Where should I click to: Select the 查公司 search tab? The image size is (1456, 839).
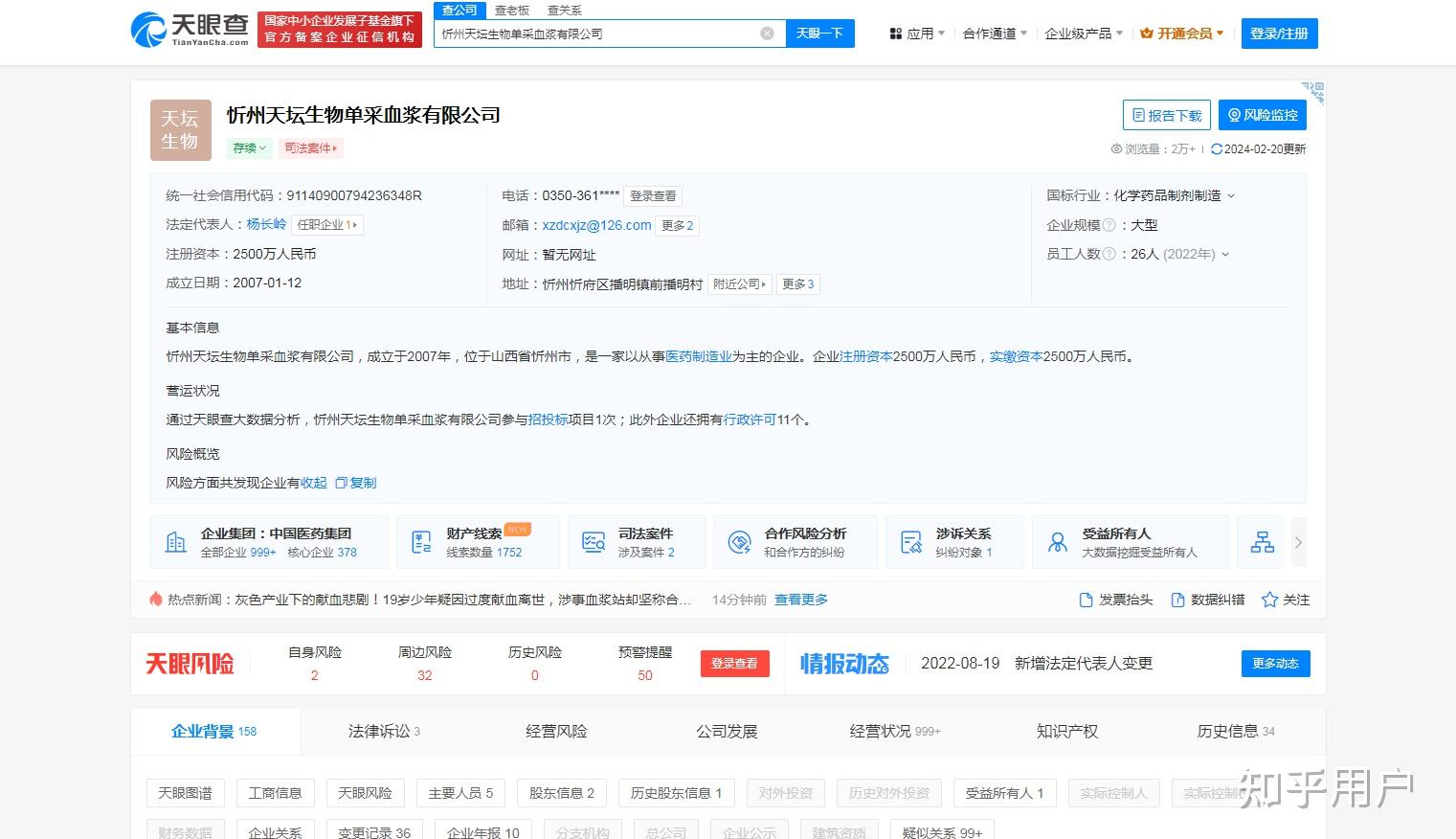pyautogui.click(x=459, y=10)
